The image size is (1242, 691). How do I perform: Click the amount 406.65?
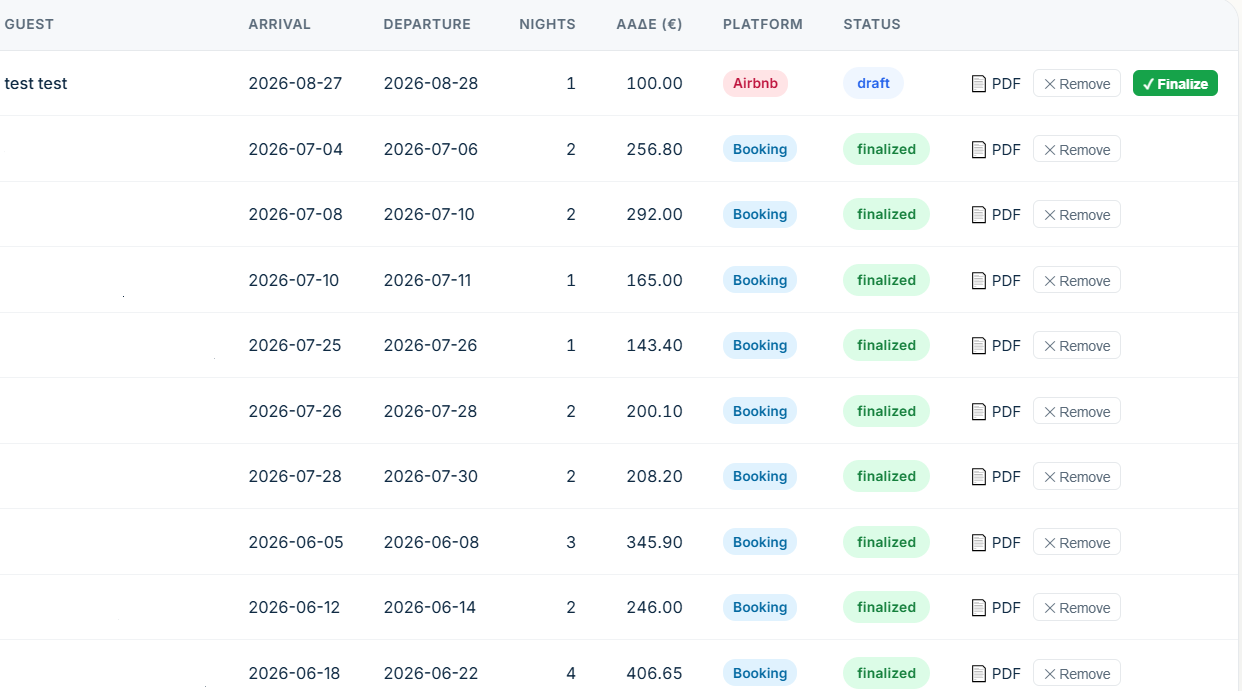click(x=655, y=673)
